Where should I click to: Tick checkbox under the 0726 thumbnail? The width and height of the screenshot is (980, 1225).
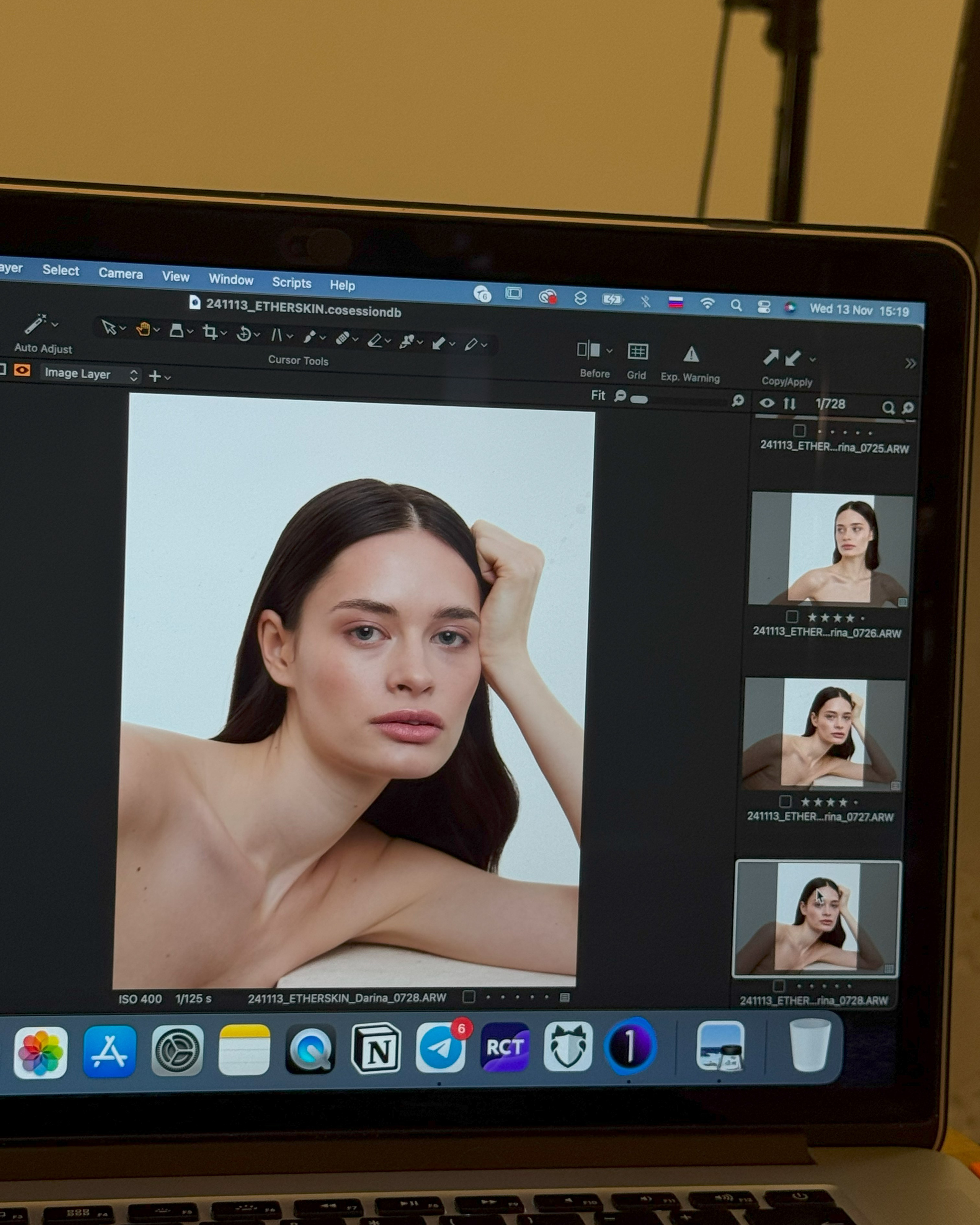[x=792, y=616]
